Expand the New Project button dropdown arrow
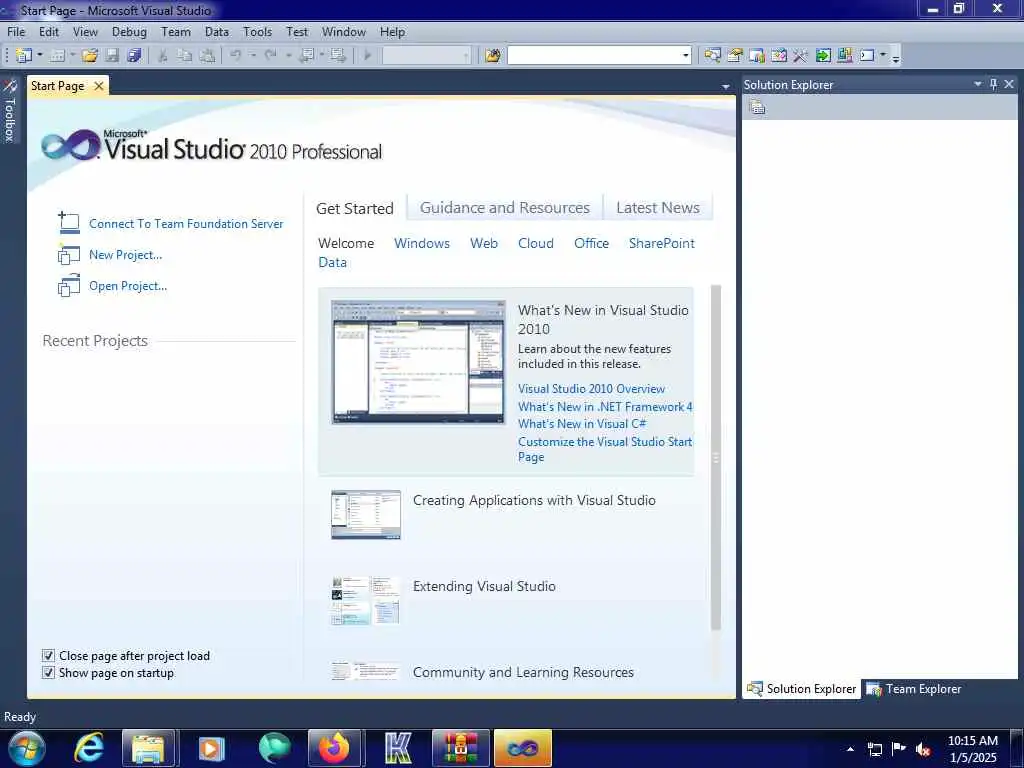This screenshot has width=1024, height=768. point(40,56)
